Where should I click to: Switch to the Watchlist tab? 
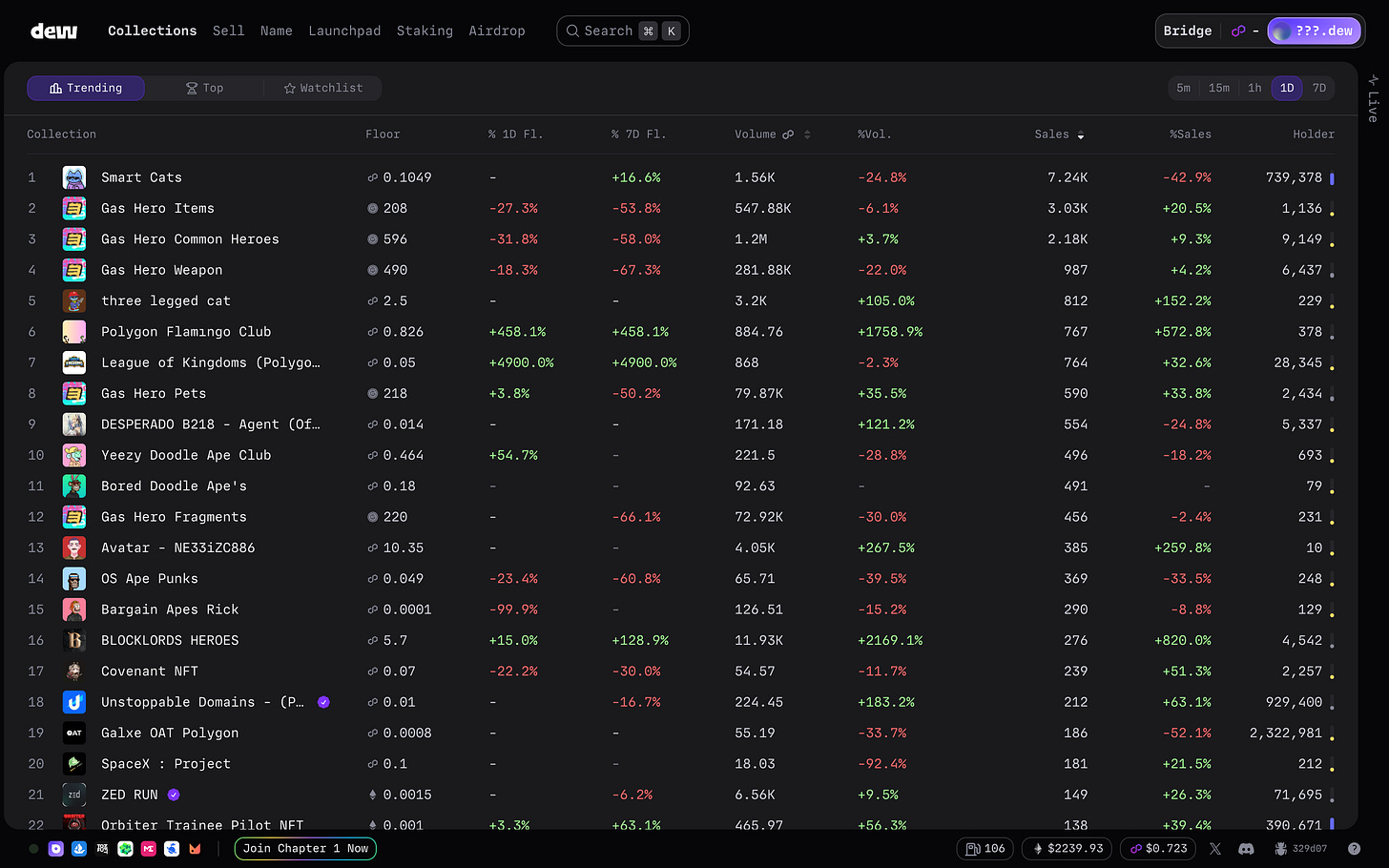pos(323,88)
